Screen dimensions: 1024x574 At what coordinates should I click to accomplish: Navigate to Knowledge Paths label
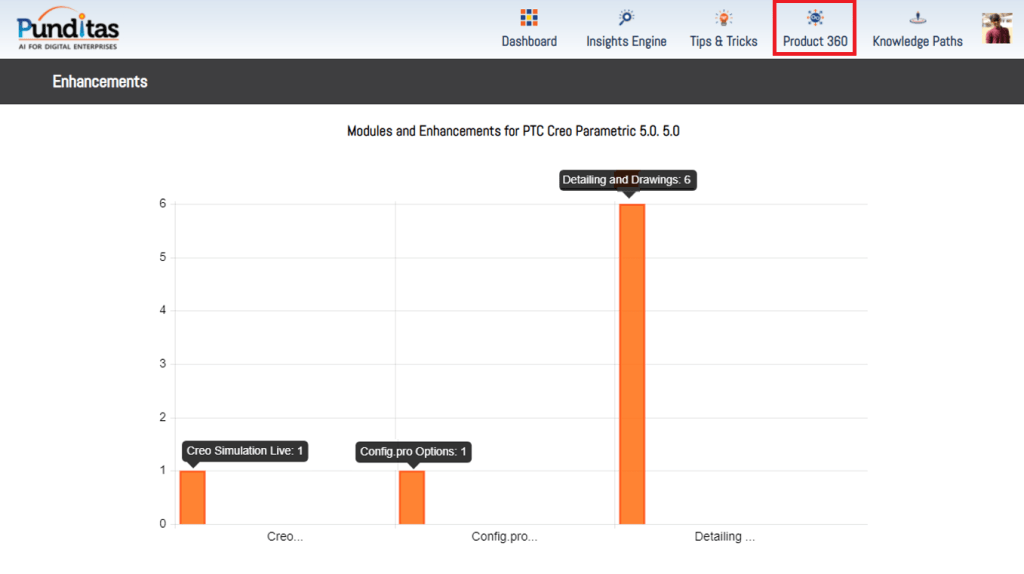coord(917,41)
